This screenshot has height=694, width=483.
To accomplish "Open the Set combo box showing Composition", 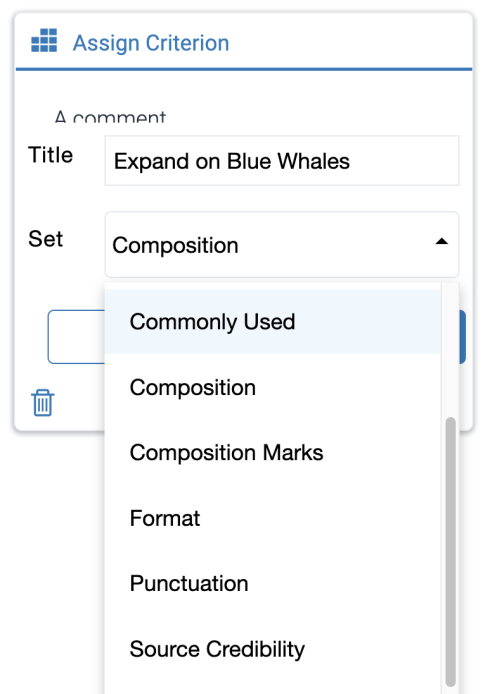I will pos(282,245).
